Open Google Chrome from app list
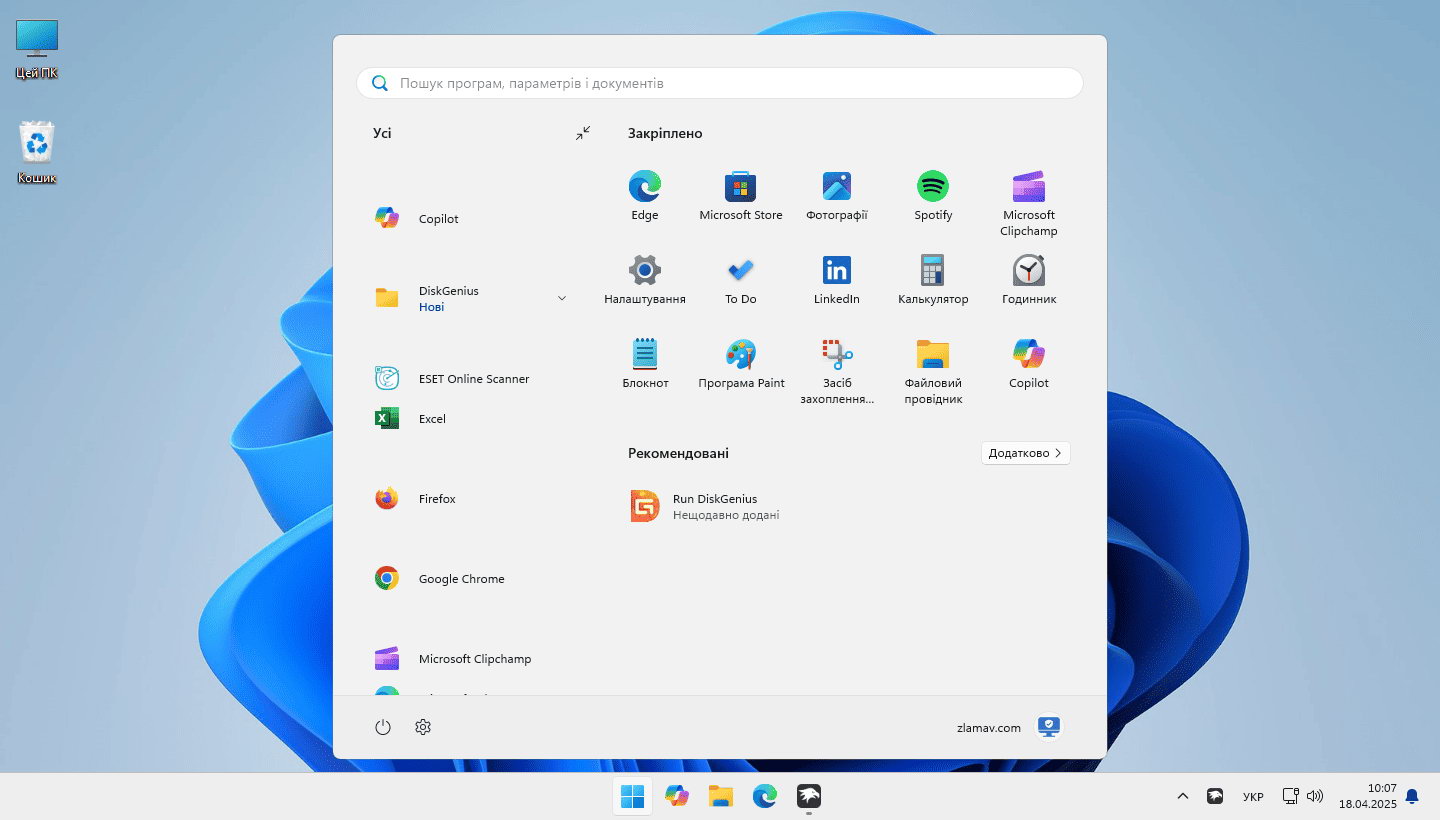This screenshot has width=1440, height=820. pyautogui.click(x=470, y=578)
